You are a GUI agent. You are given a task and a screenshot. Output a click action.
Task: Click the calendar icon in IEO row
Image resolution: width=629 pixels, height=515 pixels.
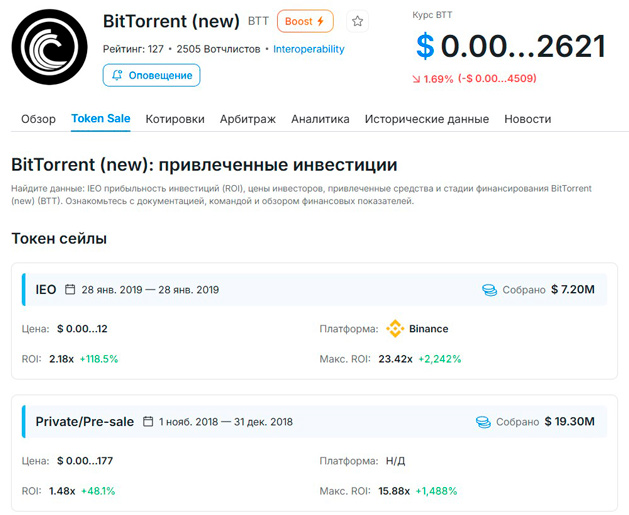(70, 289)
